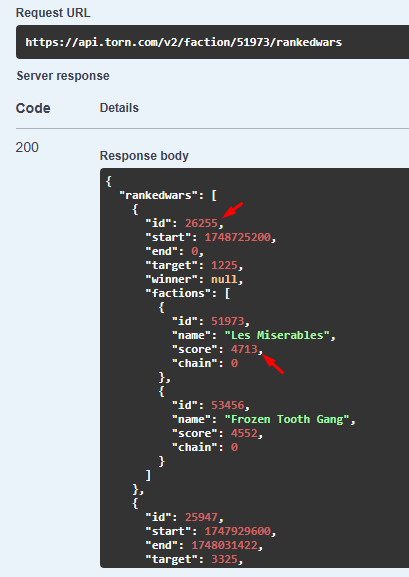Click the Response body label

[x=144, y=156]
